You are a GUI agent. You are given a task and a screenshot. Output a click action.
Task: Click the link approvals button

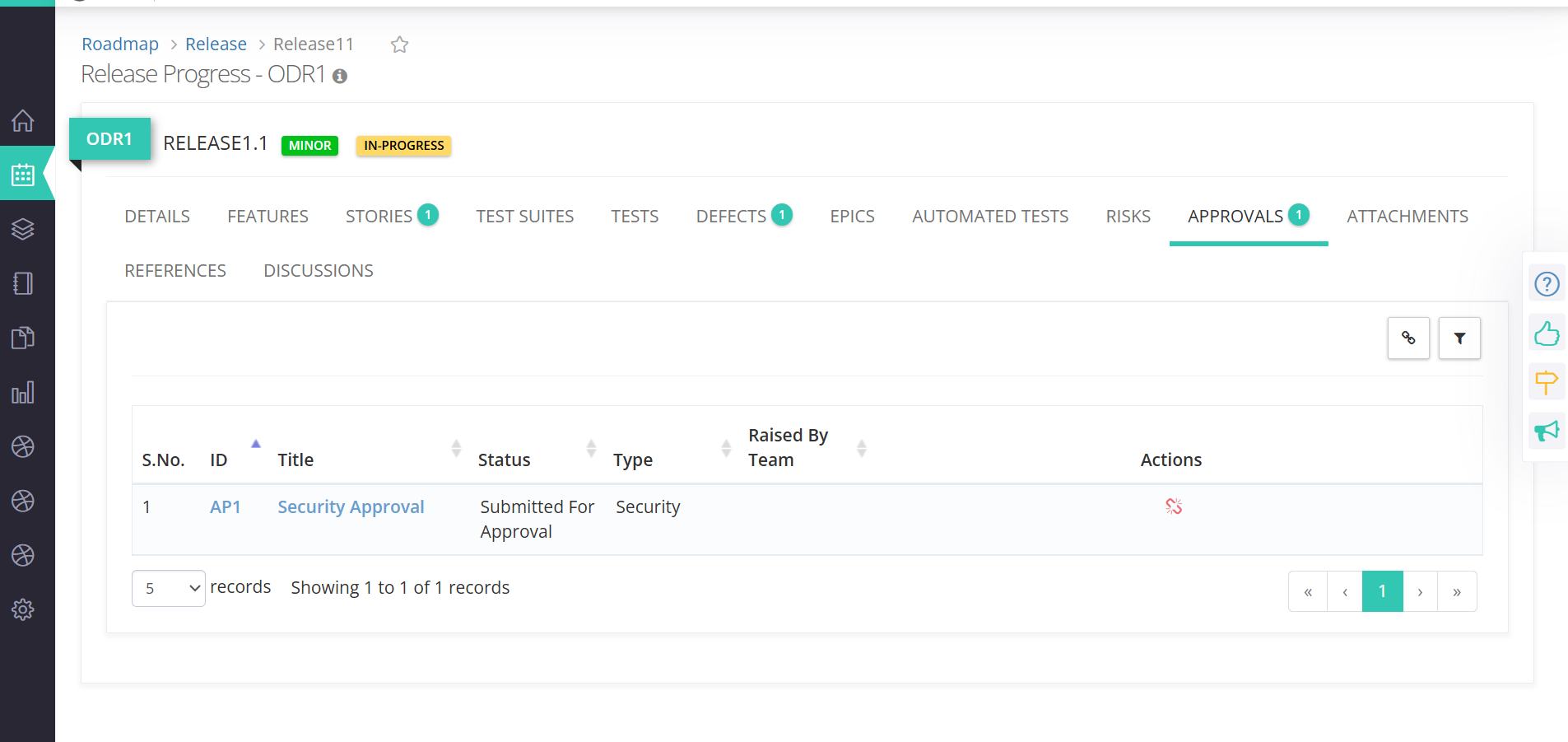click(1408, 338)
